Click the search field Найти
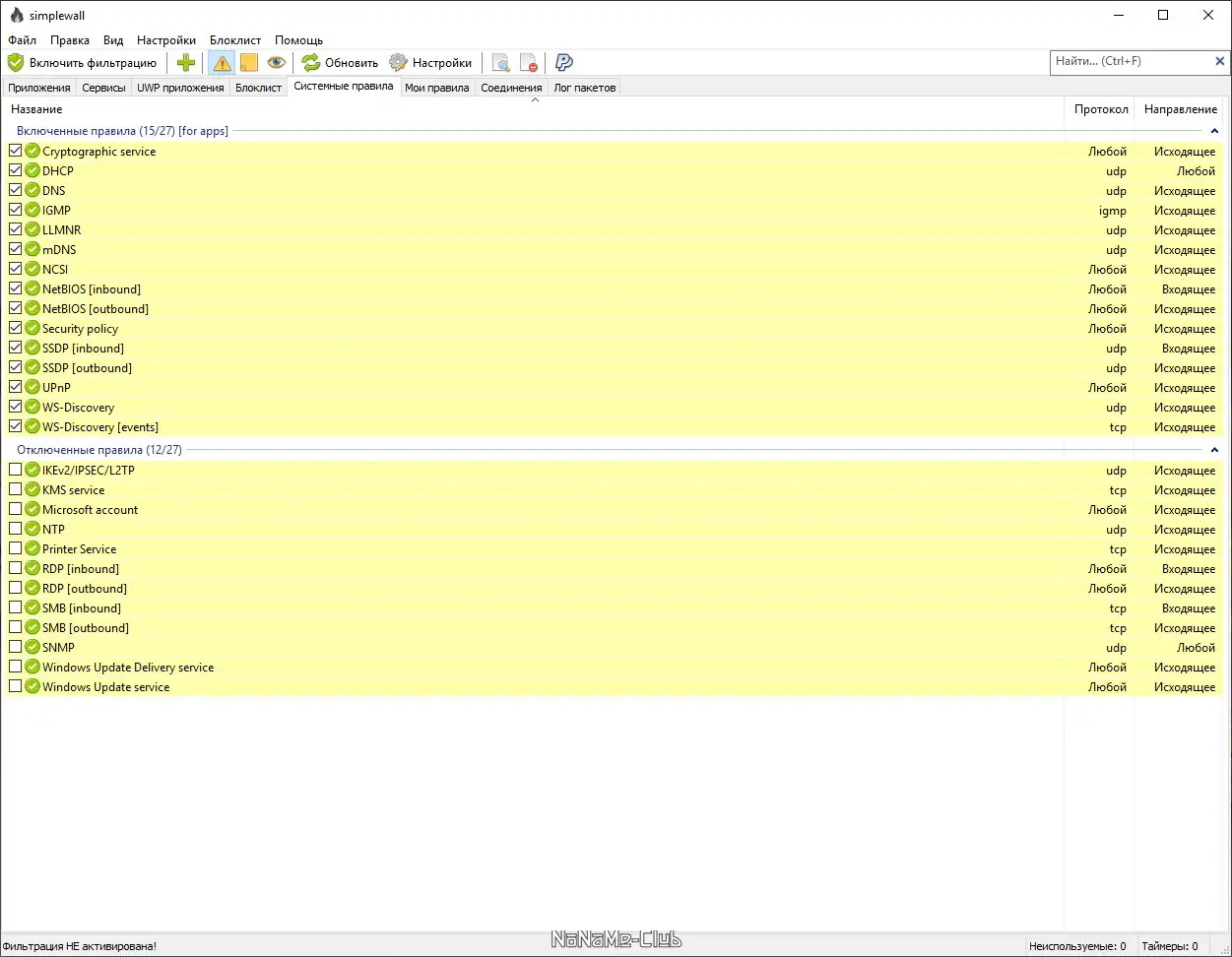 1131,61
